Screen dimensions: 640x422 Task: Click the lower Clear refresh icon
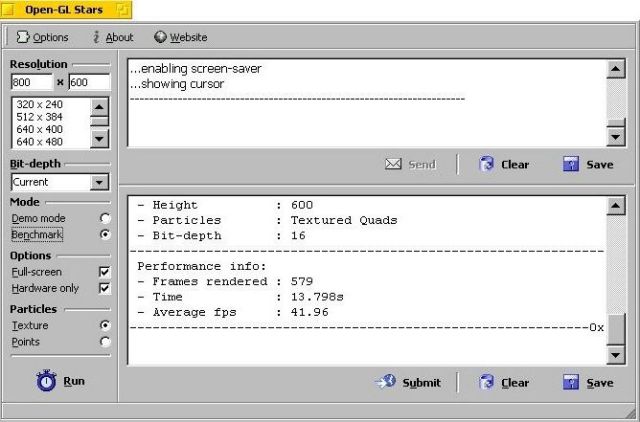click(x=487, y=382)
